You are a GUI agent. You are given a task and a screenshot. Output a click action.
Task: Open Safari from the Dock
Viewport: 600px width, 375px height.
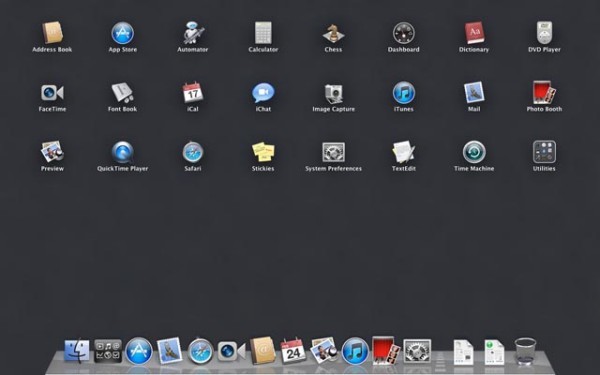(x=201, y=351)
